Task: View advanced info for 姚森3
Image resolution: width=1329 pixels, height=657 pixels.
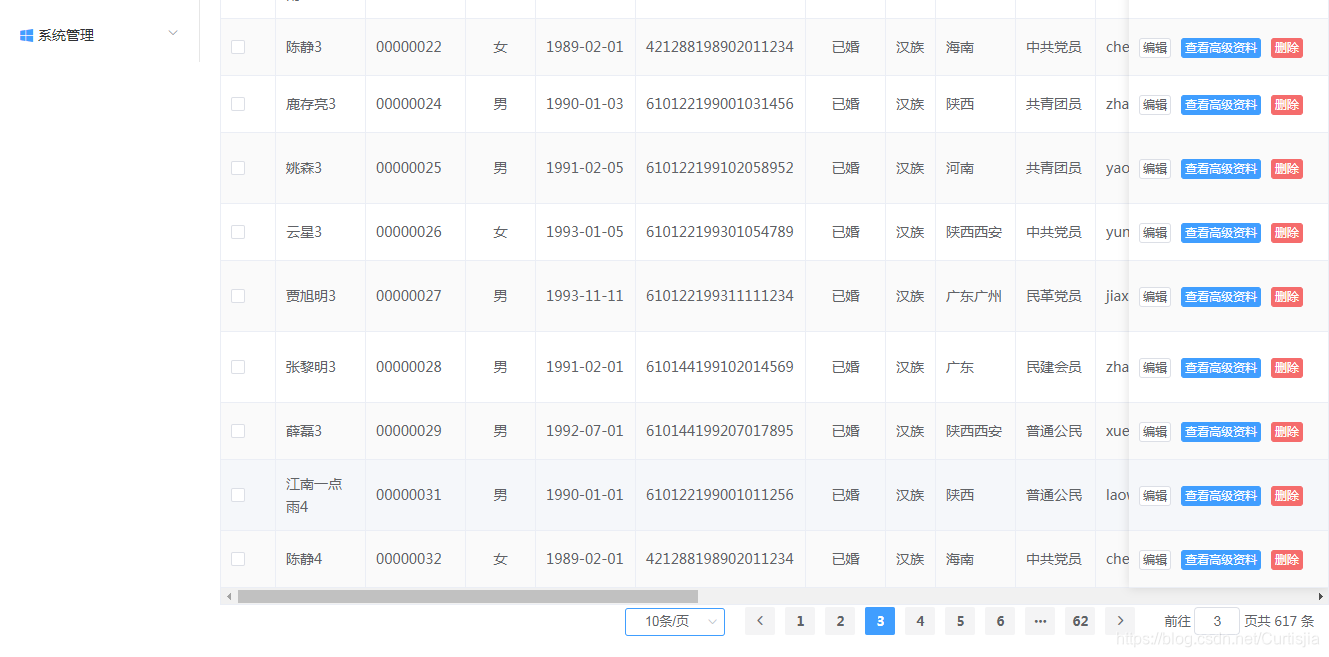Action: 1221,168
